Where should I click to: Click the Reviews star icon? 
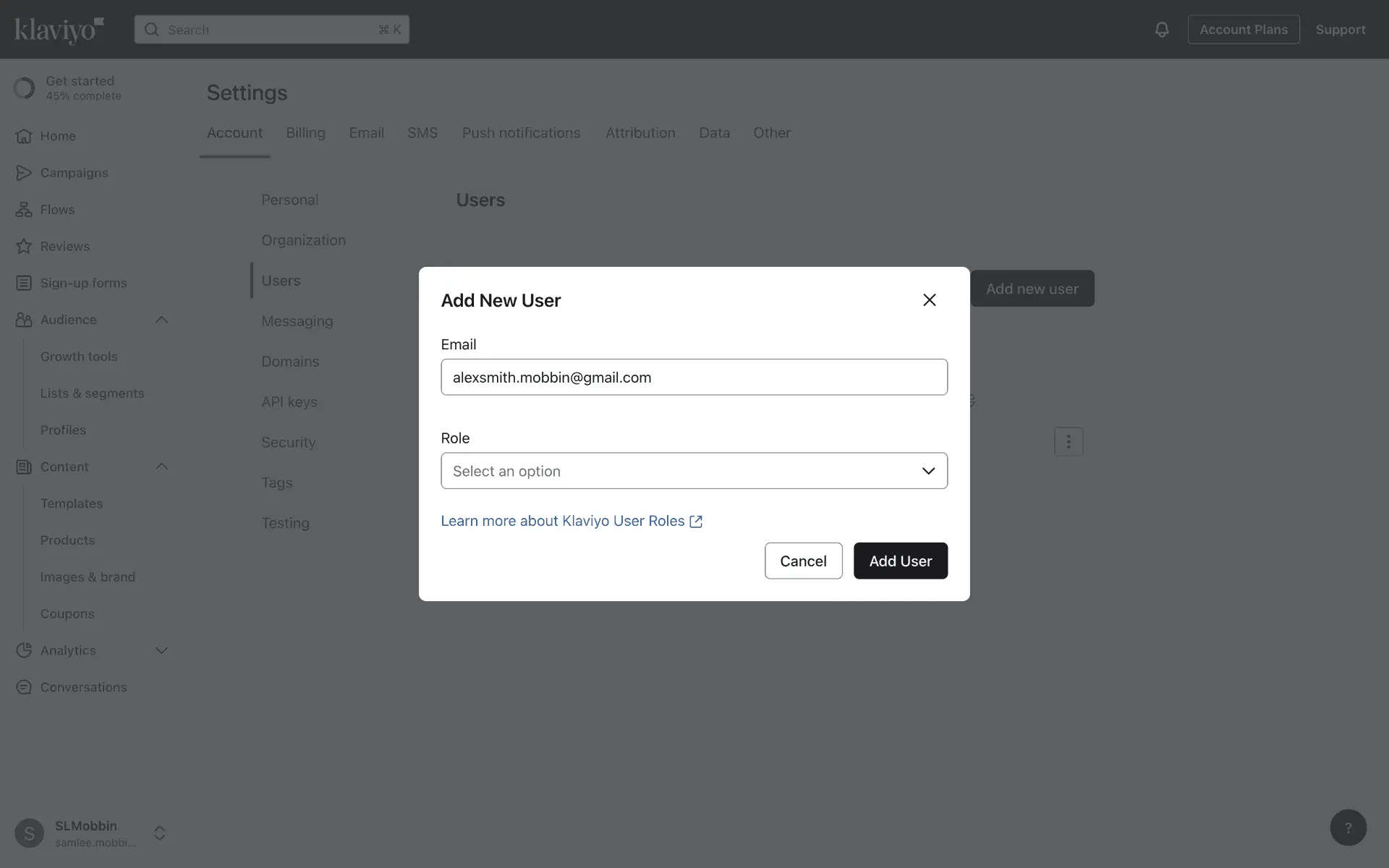[24, 247]
